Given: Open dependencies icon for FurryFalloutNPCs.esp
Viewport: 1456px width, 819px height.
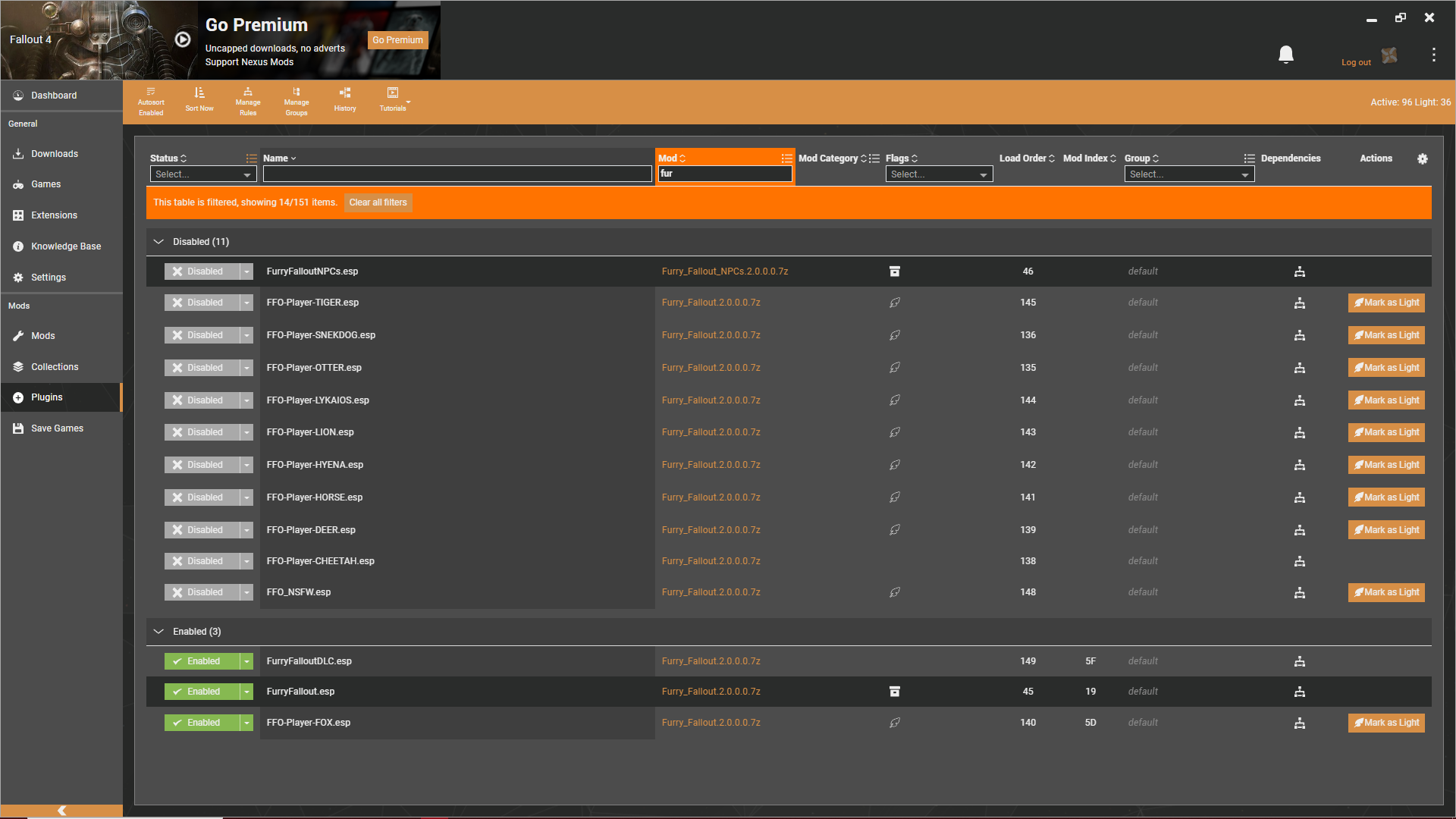Looking at the screenshot, I should (1300, 271).
